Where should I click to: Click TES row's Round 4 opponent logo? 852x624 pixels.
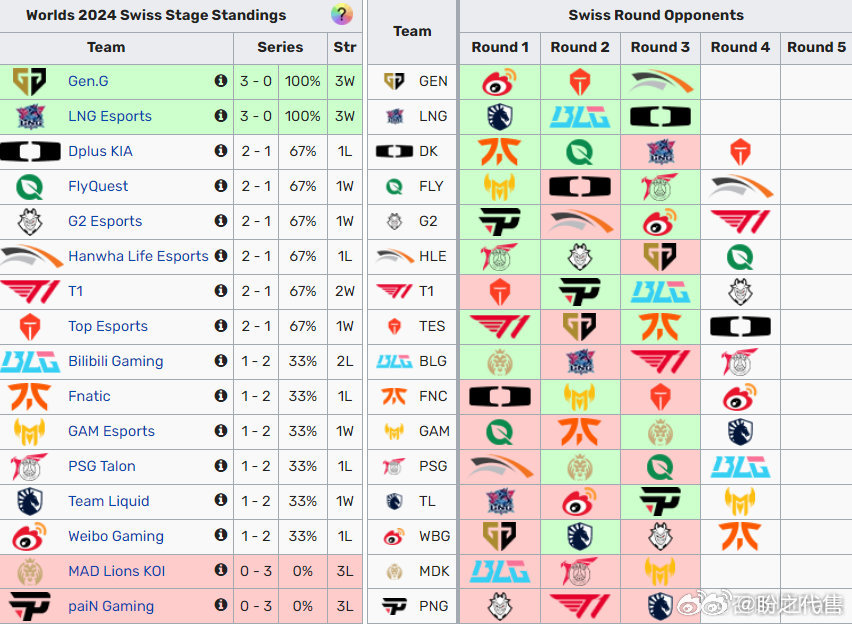point(740,326)
